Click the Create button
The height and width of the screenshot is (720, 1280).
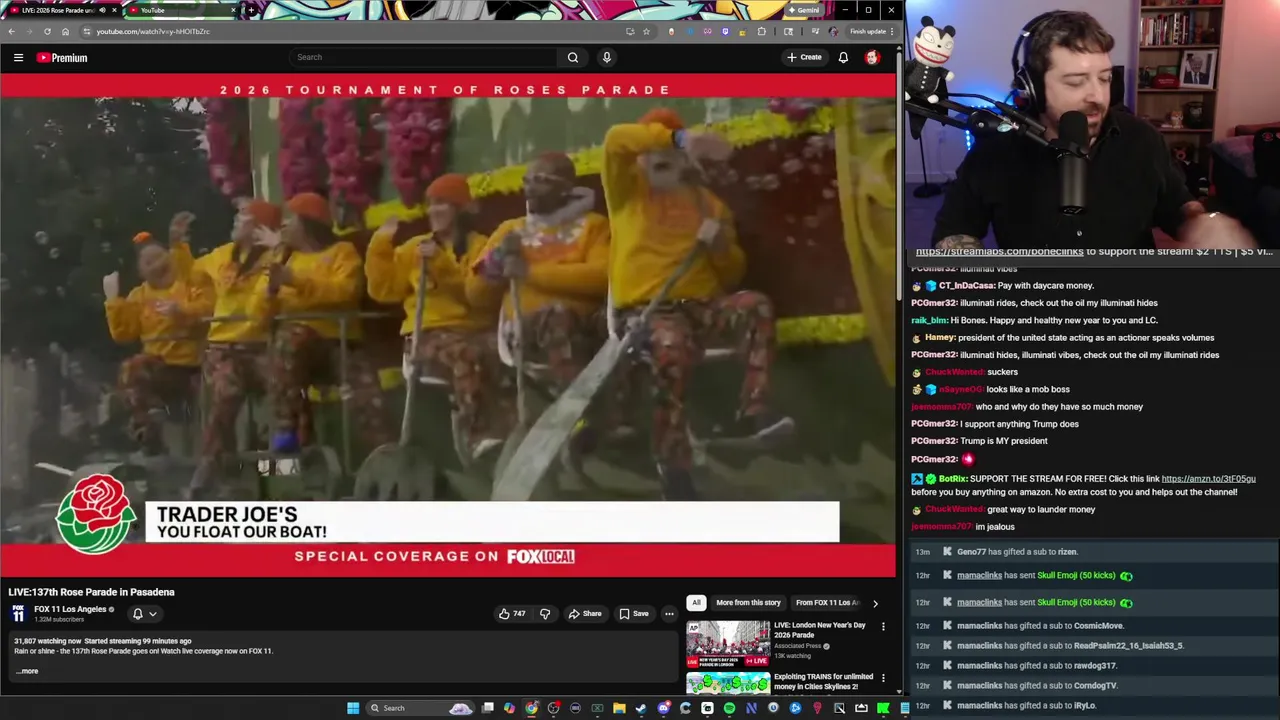[x=804, y=57]
